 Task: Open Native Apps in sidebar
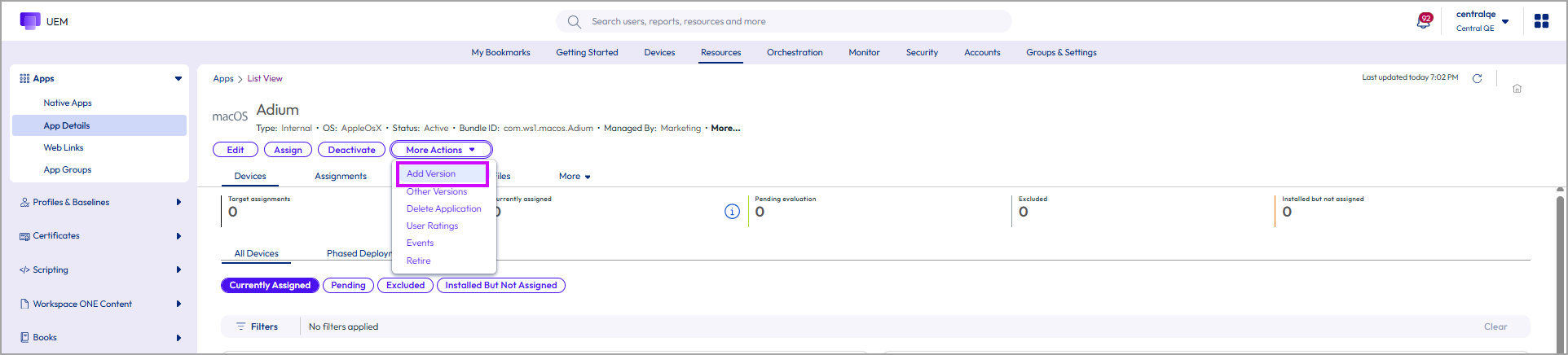68,103
